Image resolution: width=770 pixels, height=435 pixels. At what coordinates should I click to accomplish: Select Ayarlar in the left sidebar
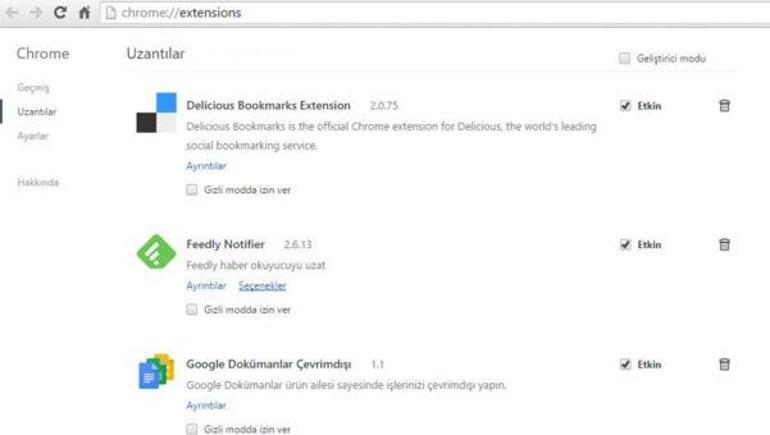pyautogui.click(x=33, y=136)
